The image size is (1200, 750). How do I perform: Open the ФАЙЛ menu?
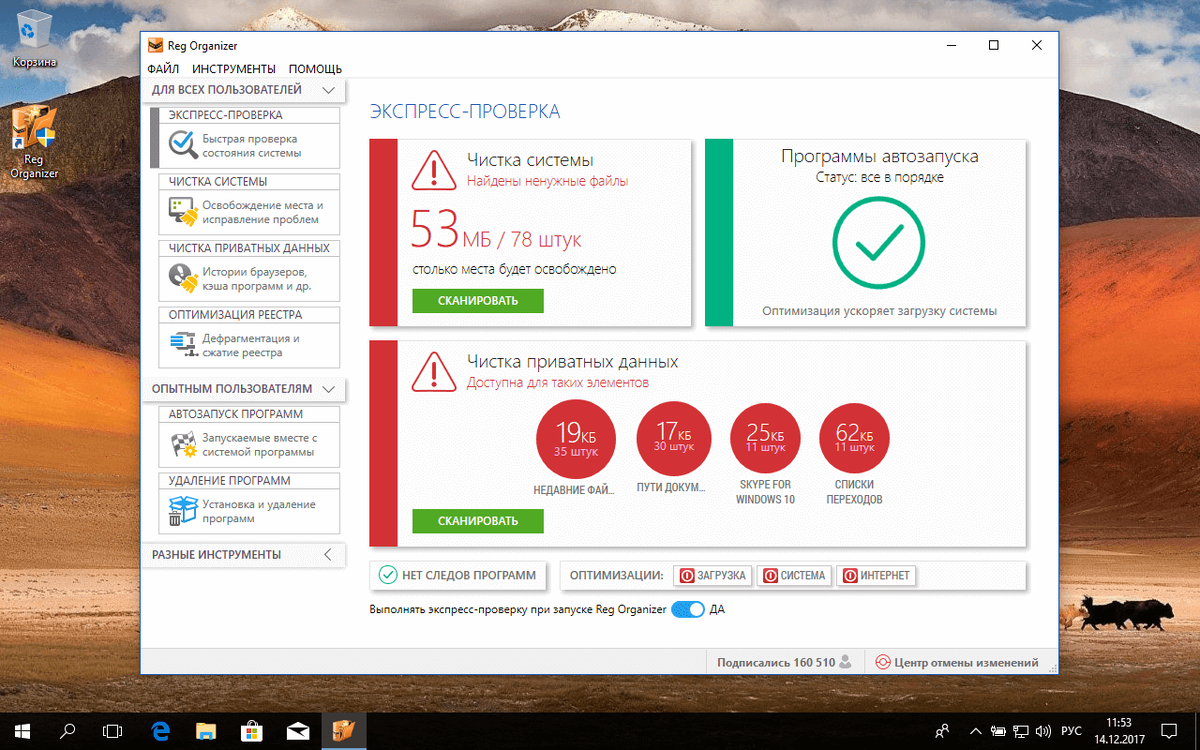click(163, 69)
